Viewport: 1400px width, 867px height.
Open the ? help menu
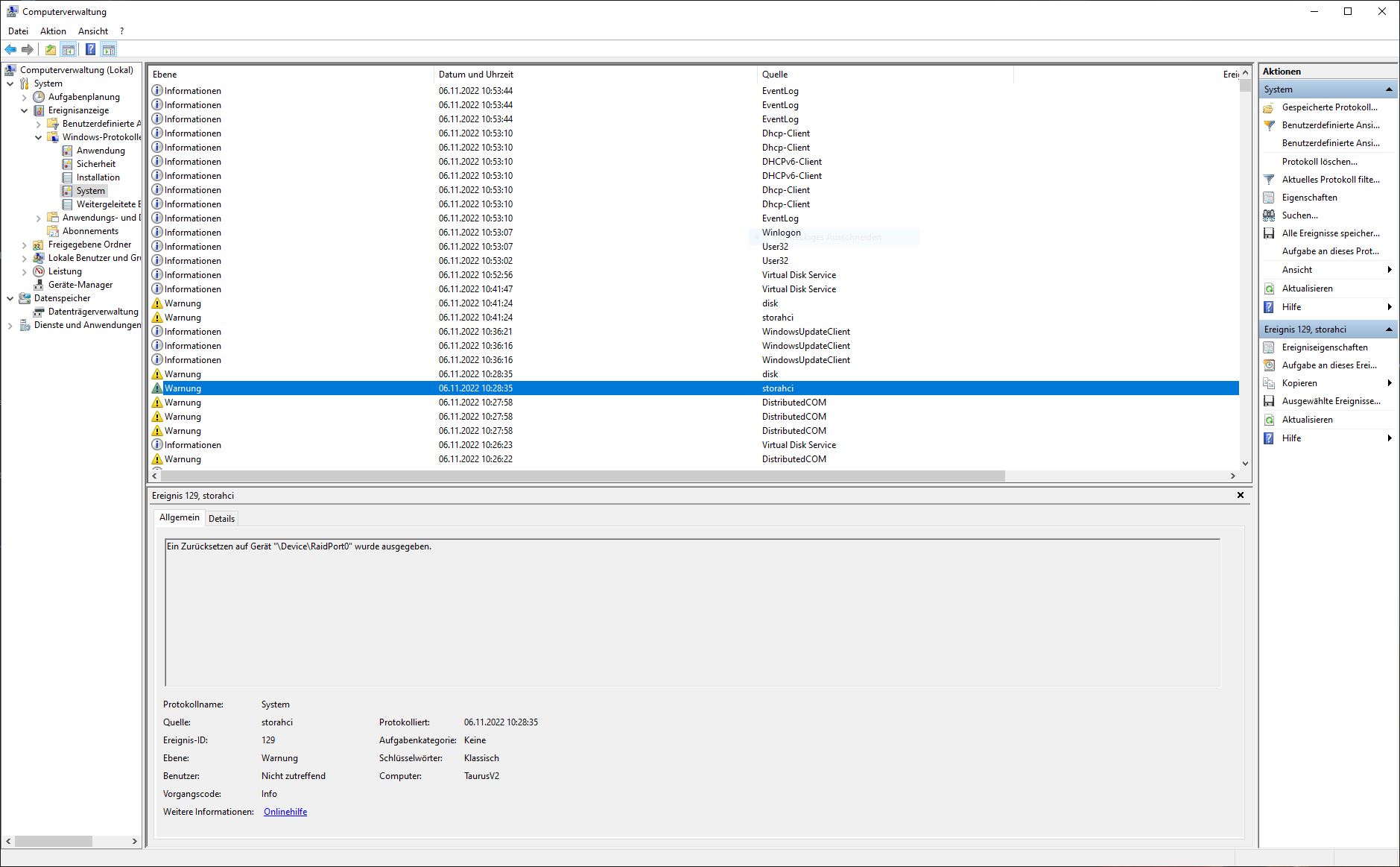[x=121, y=31]
